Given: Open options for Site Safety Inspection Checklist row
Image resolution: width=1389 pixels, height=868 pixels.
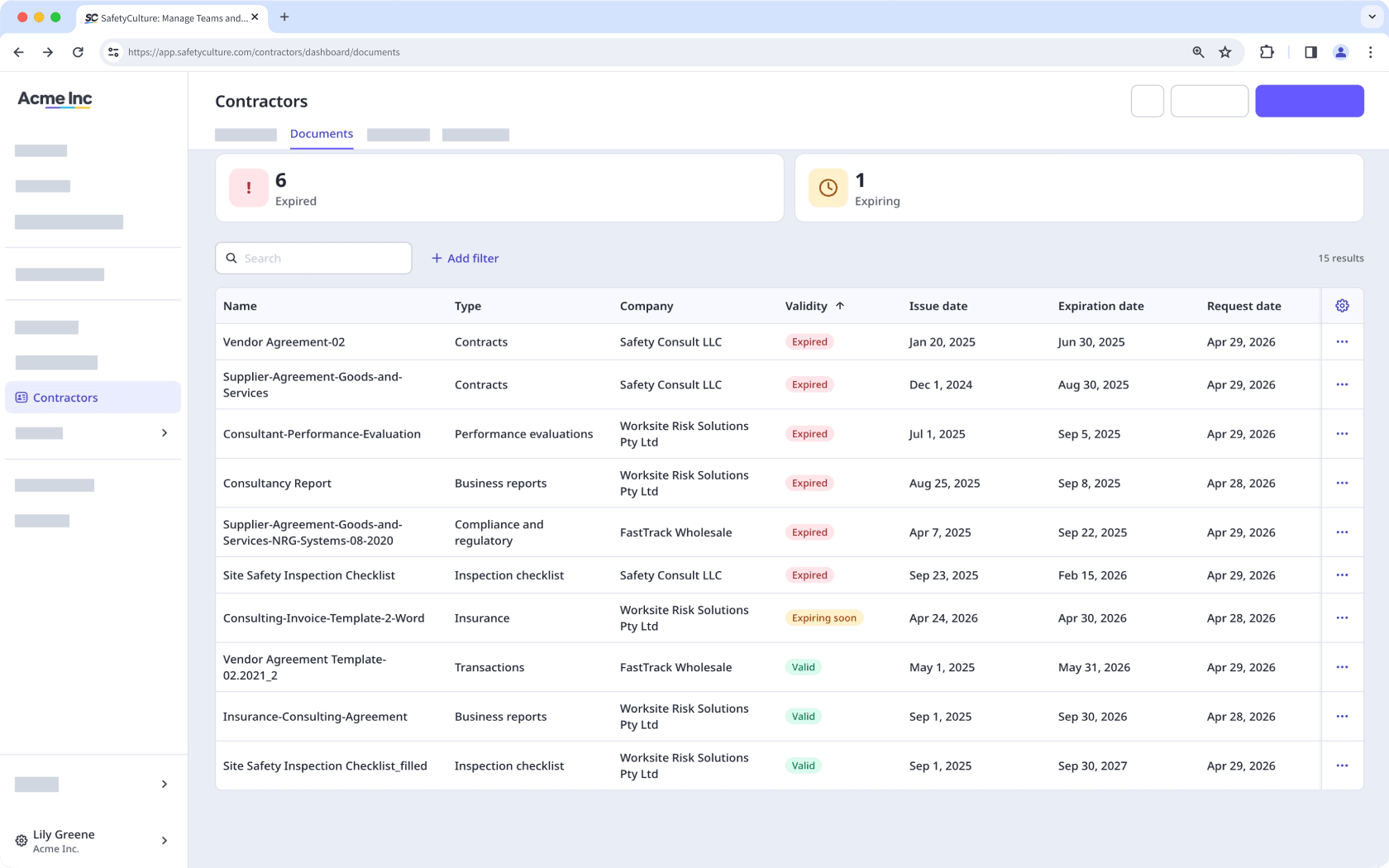Looking at the screenshot, I should 1342,575.
